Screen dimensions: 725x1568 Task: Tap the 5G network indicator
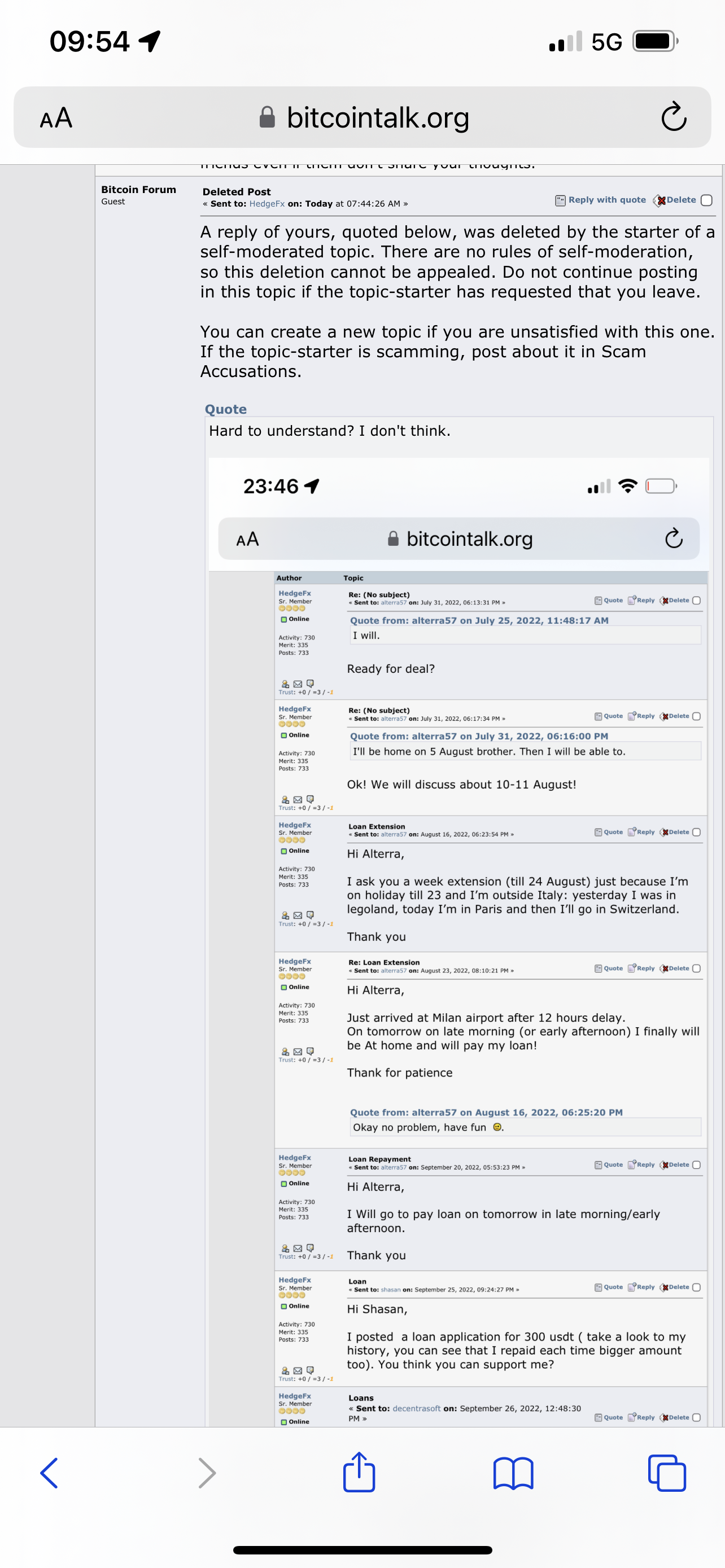pos(607,42)
